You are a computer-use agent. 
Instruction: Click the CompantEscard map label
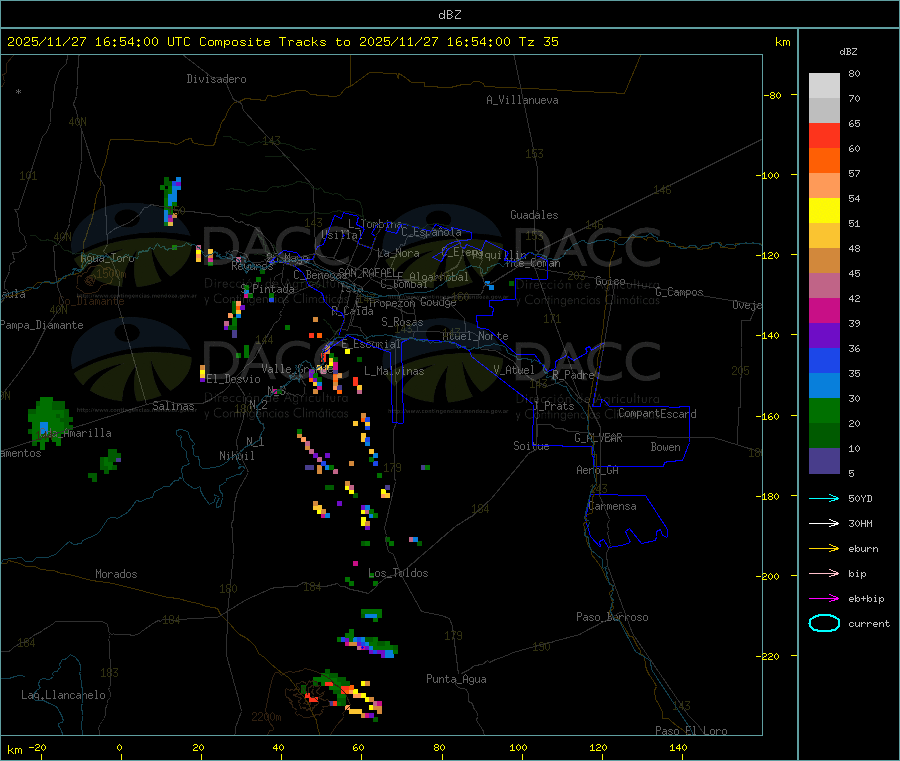657,414
